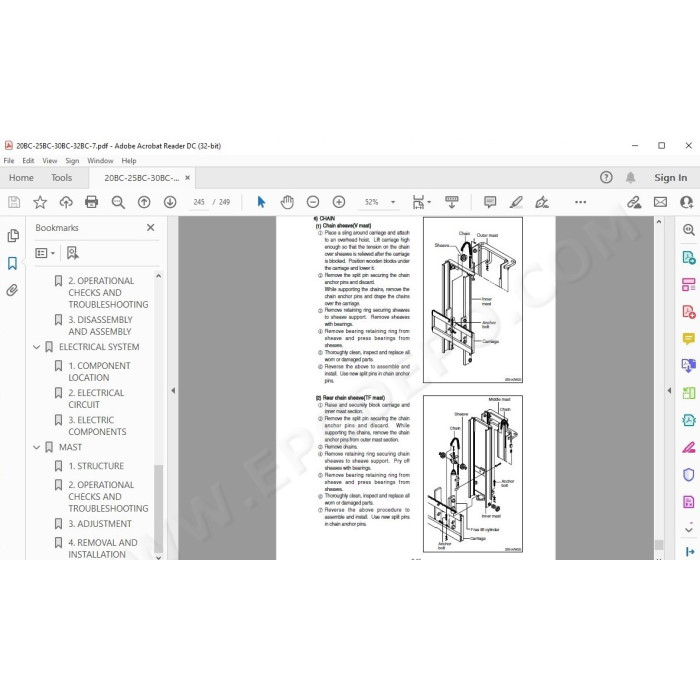Viewport: 700px width, 700px height.
Task: Close the 20BC-25BC-30BC document tab
Action: pyautogui.click(x=188, y=178)
